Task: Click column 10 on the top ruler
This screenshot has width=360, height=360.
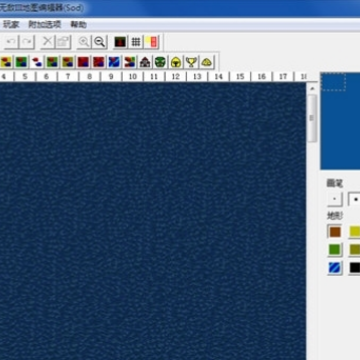Action: coord(133,77)
